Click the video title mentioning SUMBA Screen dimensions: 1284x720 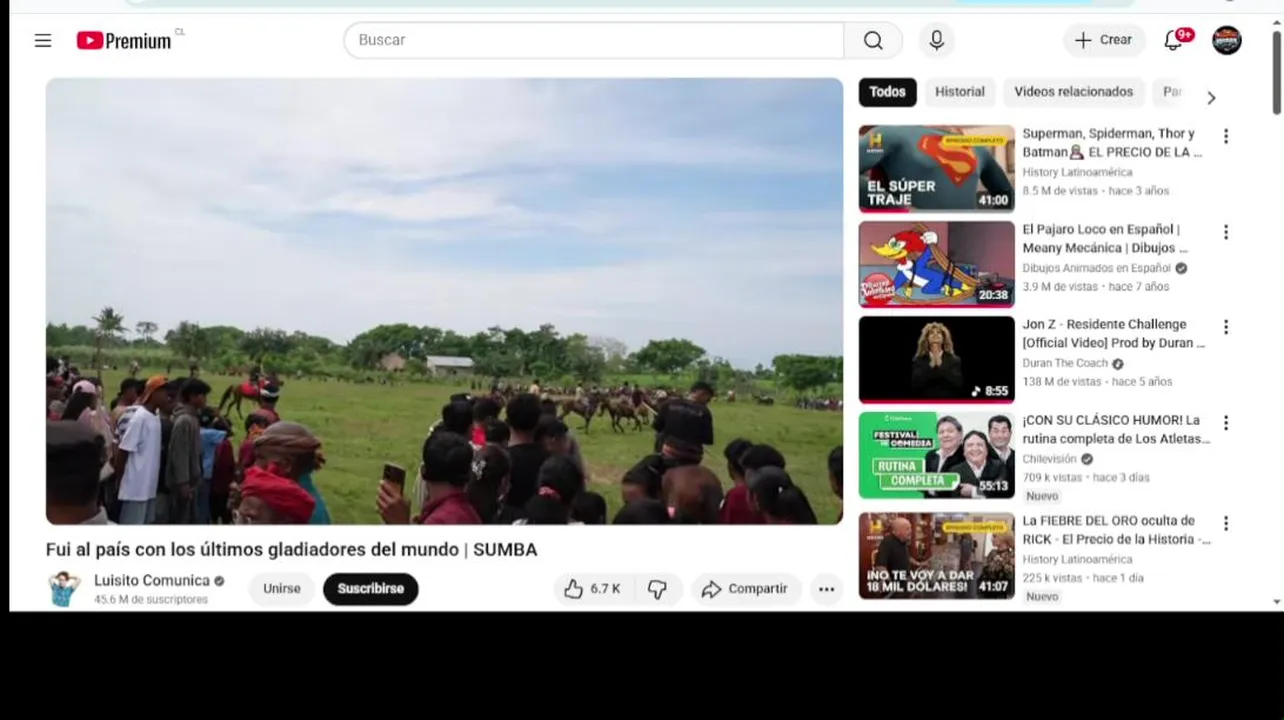click(291, 549)
